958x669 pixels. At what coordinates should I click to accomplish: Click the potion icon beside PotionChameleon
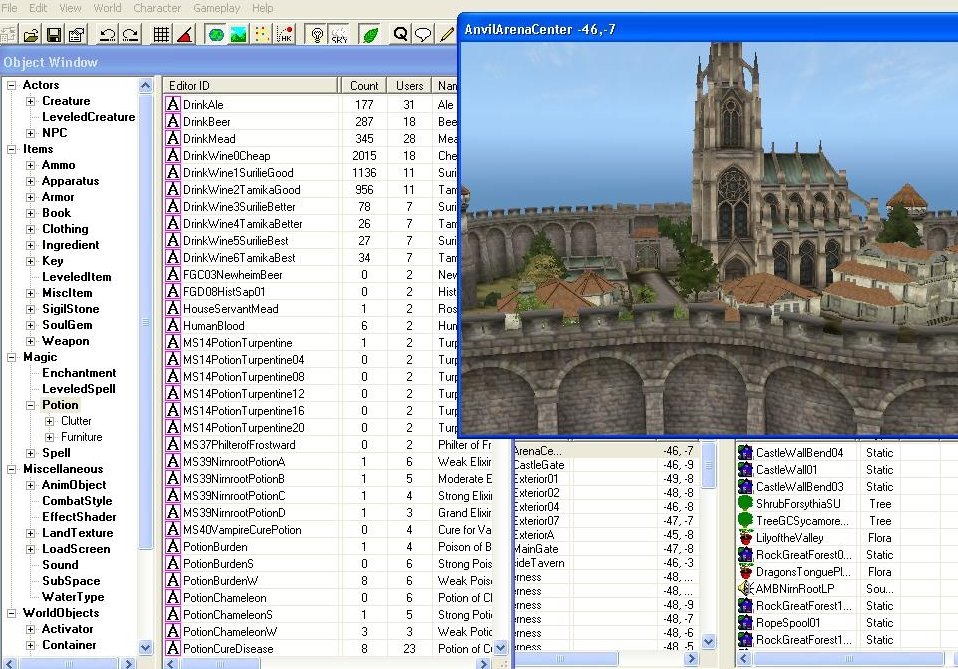coord(173,598)
